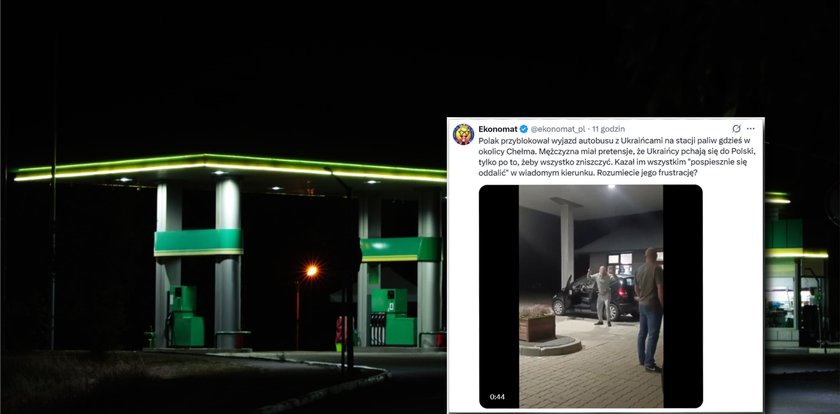The width and height of the screenshot is (840, 414).
Task: Click the black car in the video
Action: [x=595, y=298]
